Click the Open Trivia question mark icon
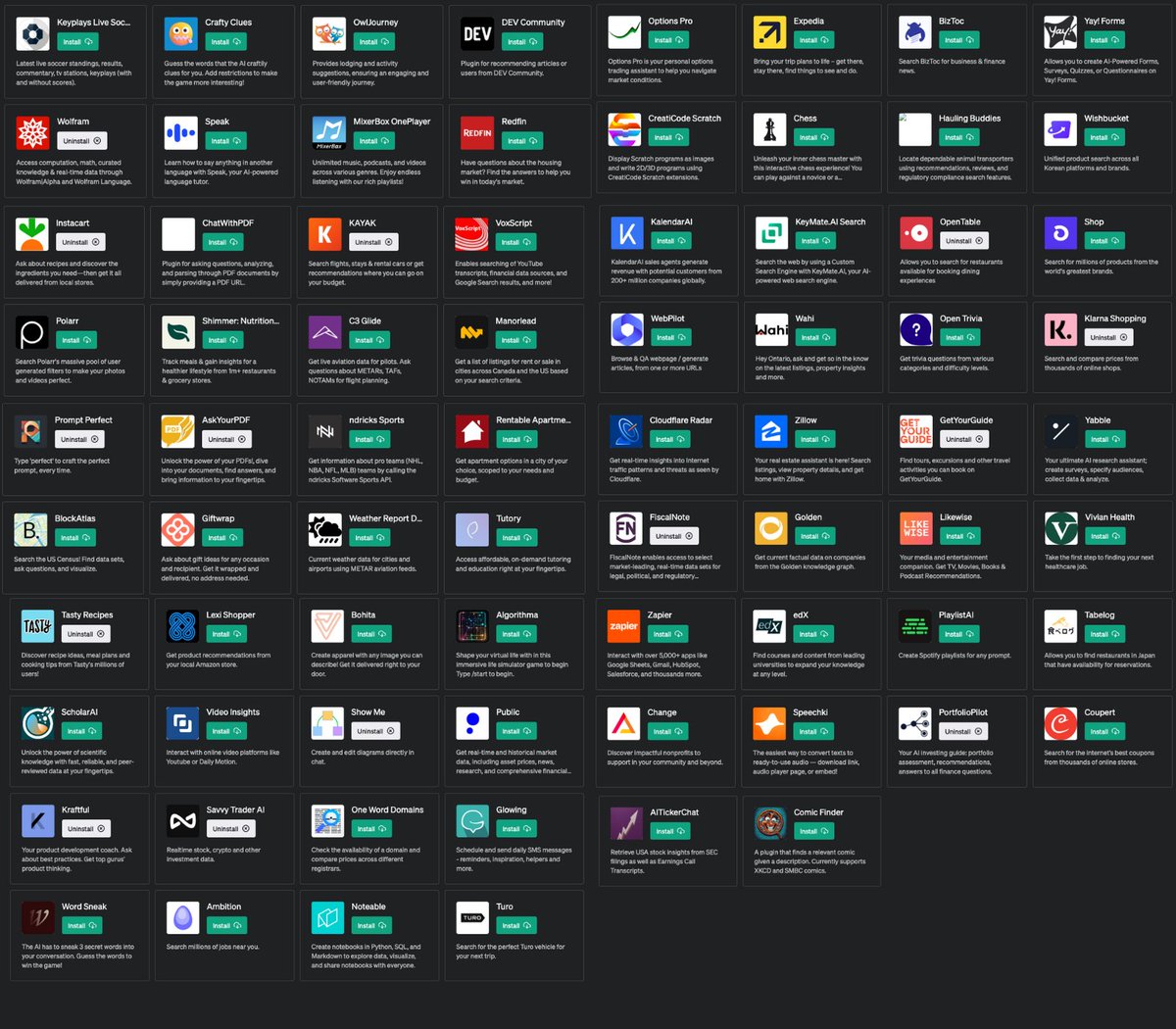The width and height of the screenshot is (1176, 1029). pos(916,330)
